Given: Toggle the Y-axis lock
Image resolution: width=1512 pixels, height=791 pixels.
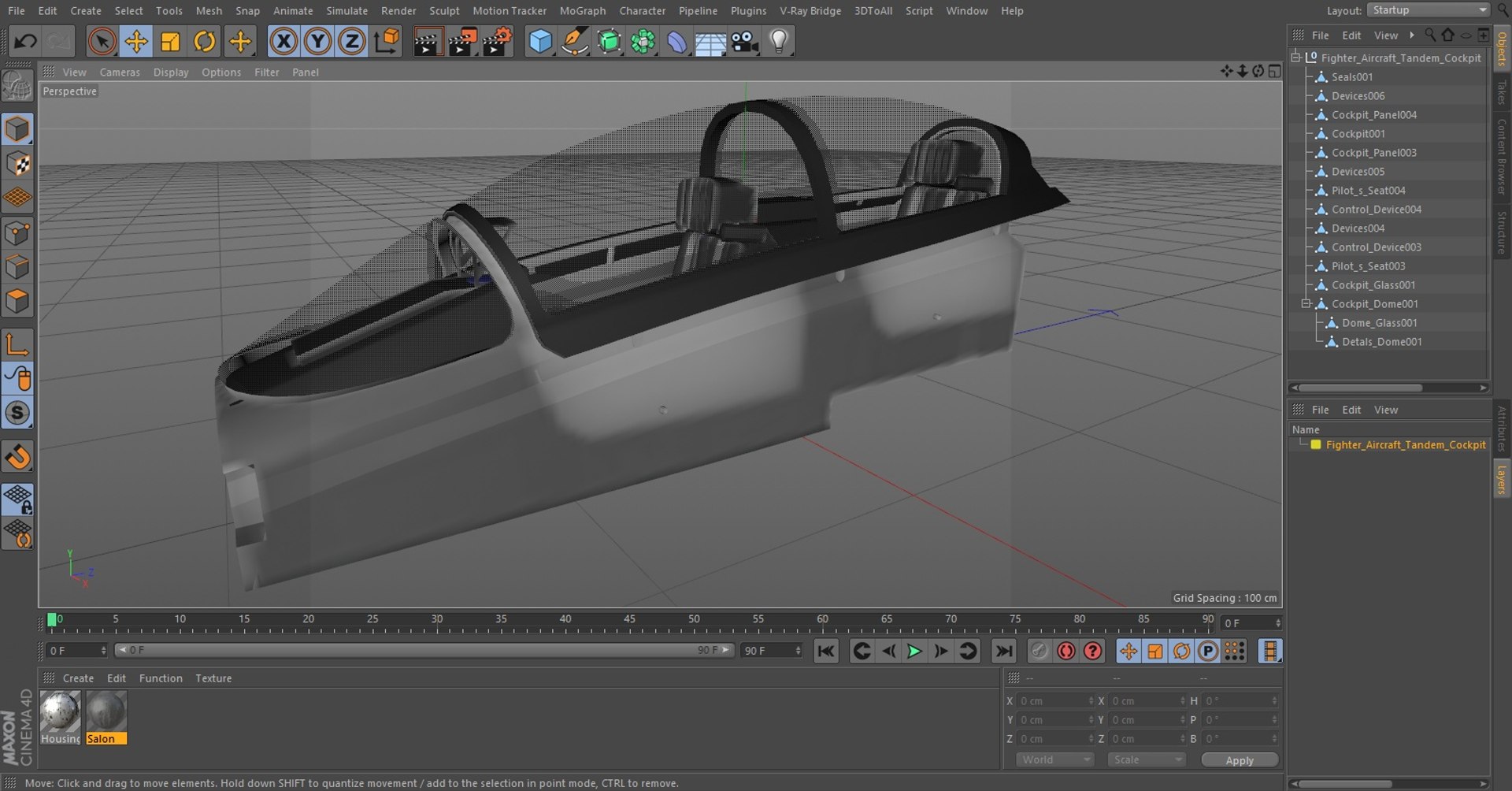Looking at the screenshot, I should coord(317,41).
